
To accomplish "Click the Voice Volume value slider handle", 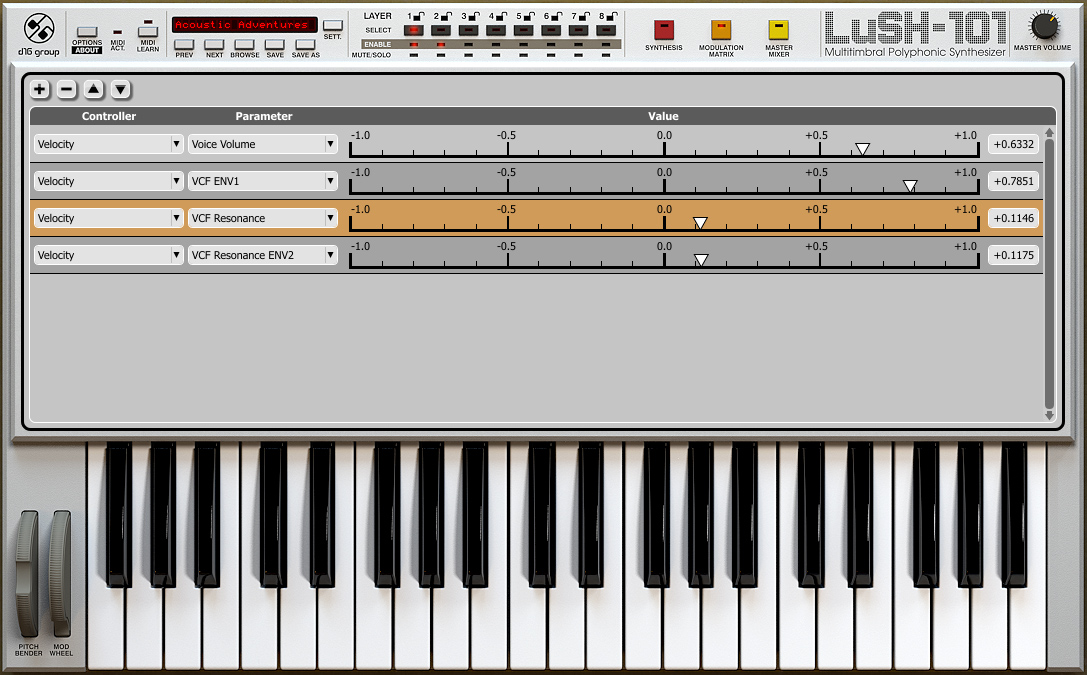I will point(862,149).
